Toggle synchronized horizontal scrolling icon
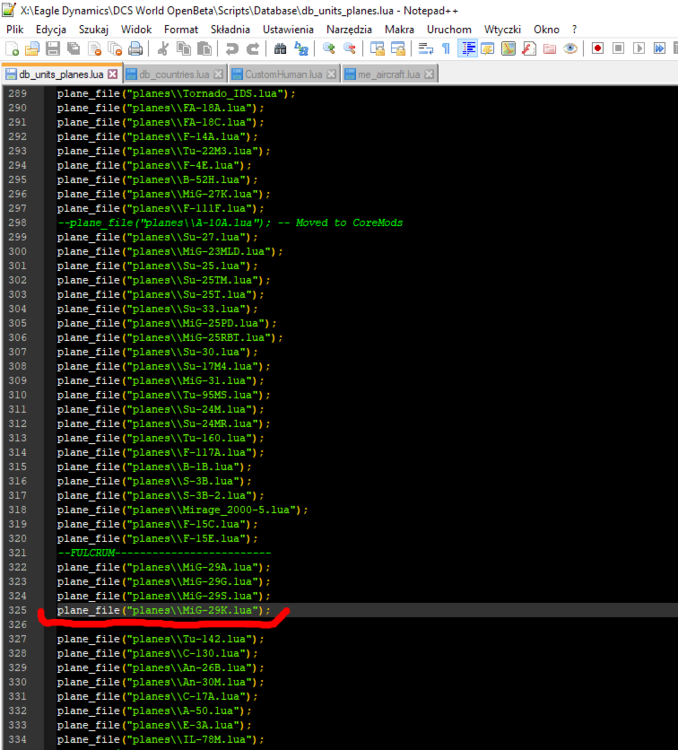The height and width of the screenshot is (750, 678). pyautogui.click(x=398, y=48)
